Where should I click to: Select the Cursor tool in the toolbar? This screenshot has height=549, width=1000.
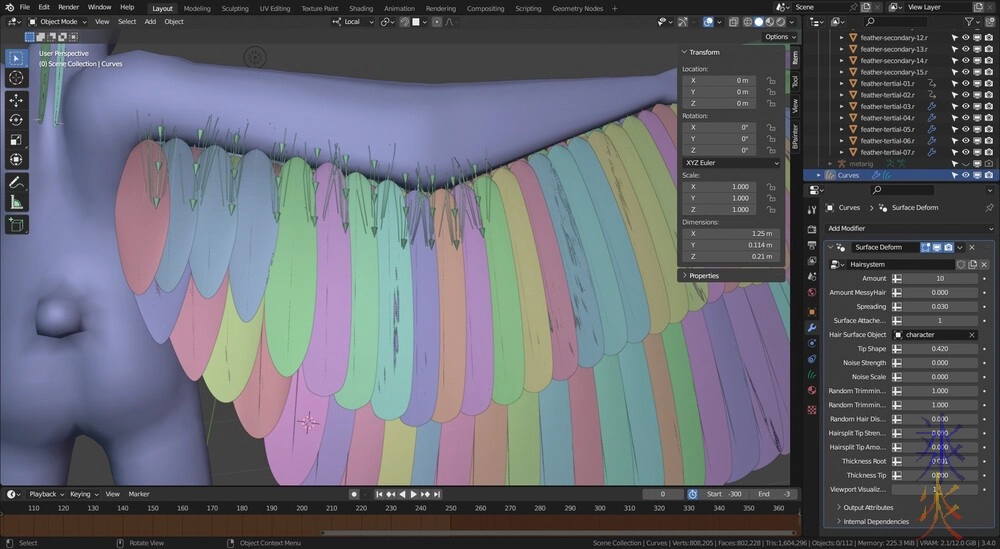pyautogui.click(x=17, y=77)
